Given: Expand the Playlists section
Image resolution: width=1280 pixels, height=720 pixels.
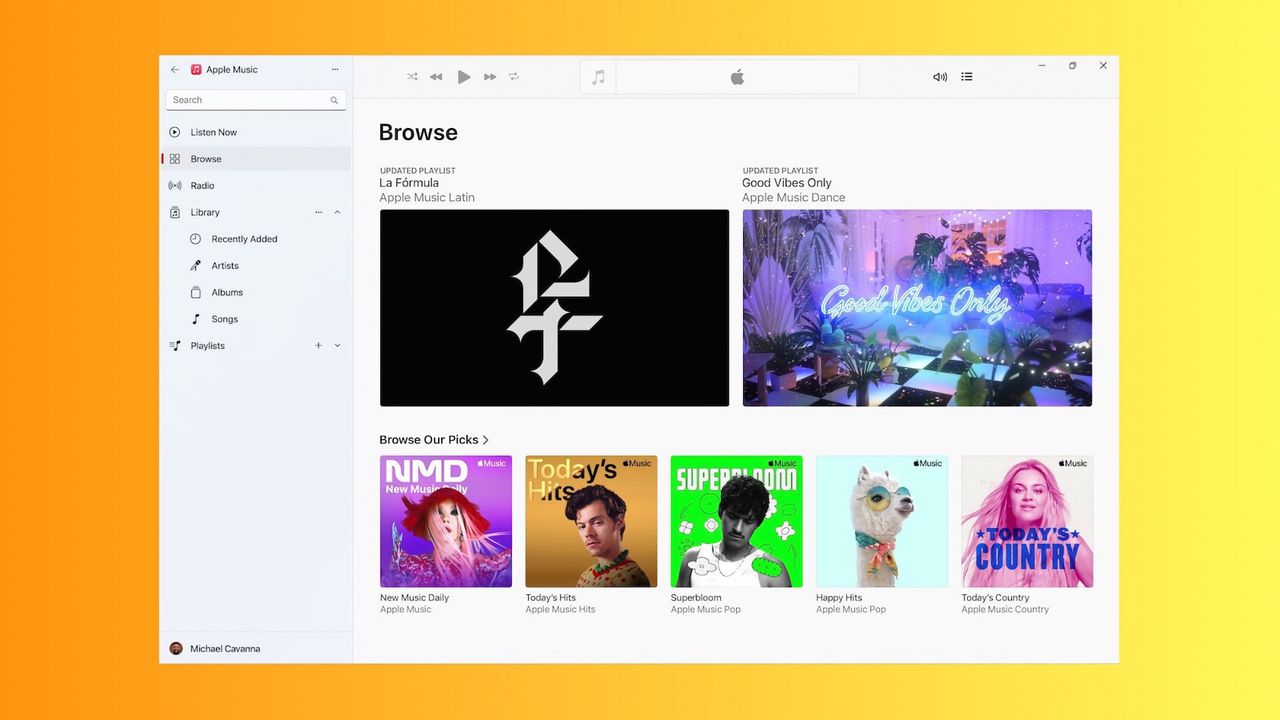Looking at the screenshot, I should coord(337,345).
